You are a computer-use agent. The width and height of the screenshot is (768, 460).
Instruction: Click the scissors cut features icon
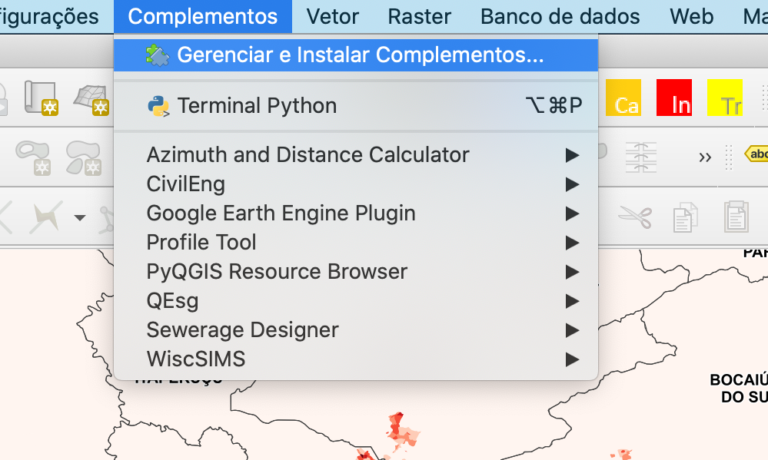(634, 215)
